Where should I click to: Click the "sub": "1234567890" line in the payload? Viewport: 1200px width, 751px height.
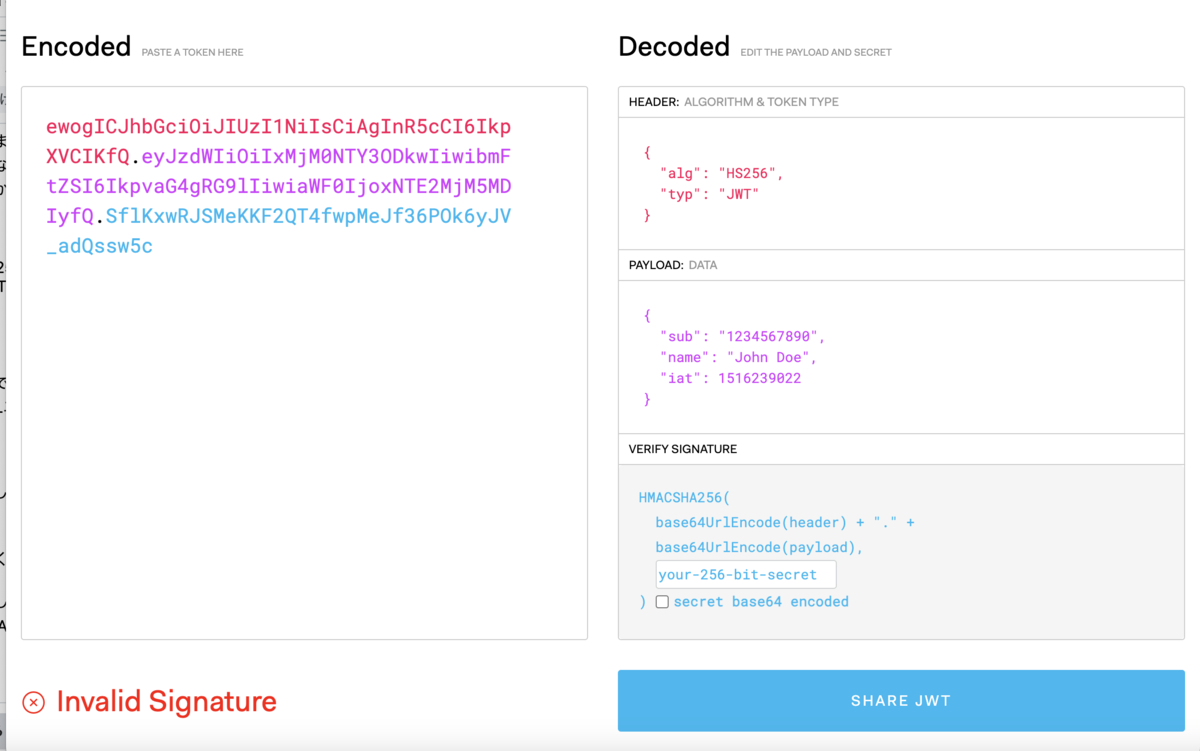click(743, 336)
